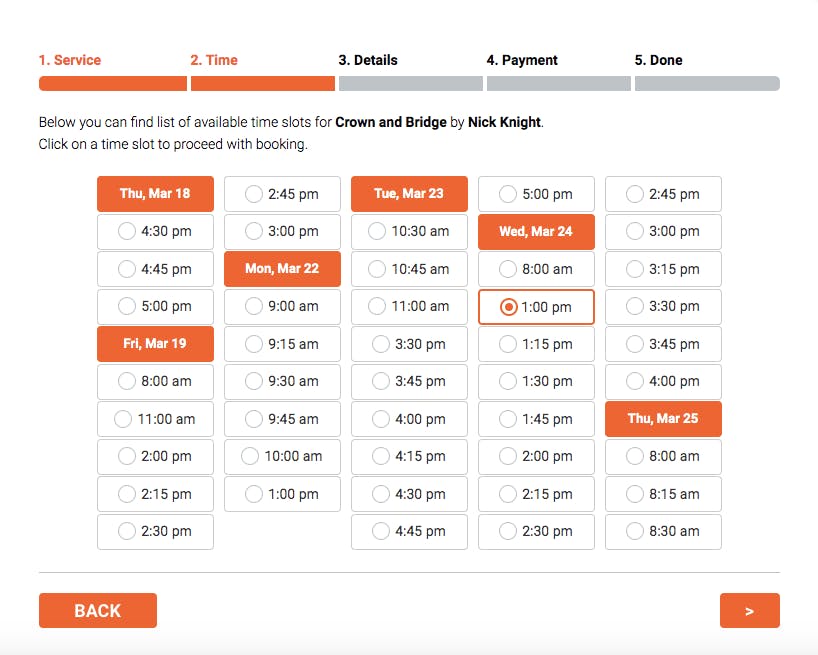Click the BACK button
The image size is (818, 655).
[98, 610]
